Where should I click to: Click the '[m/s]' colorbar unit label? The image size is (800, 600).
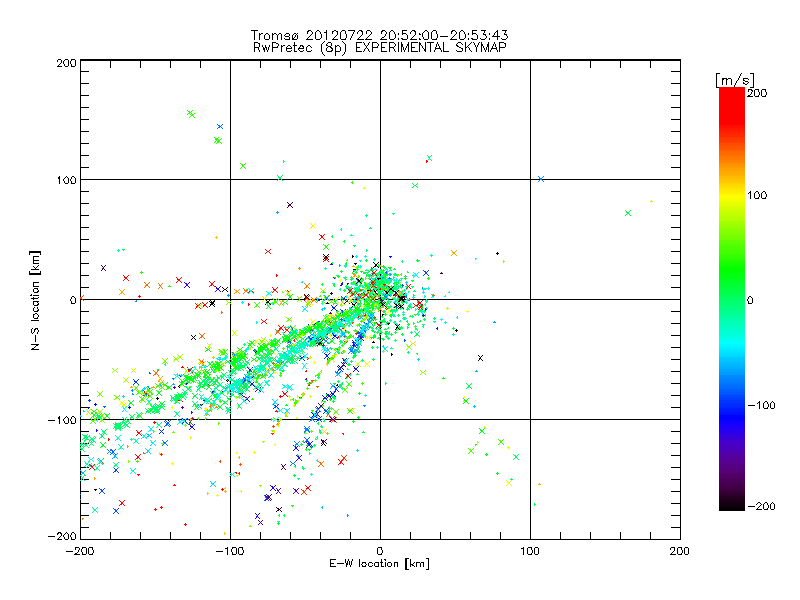735,81
